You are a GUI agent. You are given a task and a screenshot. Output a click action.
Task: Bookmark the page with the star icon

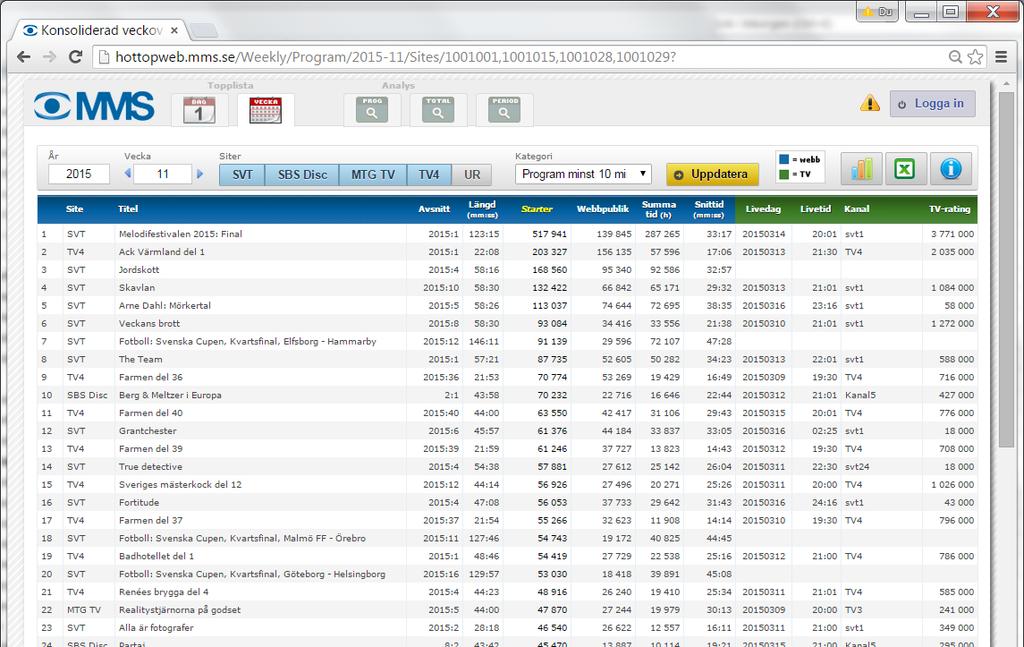[x=975, y=57]
